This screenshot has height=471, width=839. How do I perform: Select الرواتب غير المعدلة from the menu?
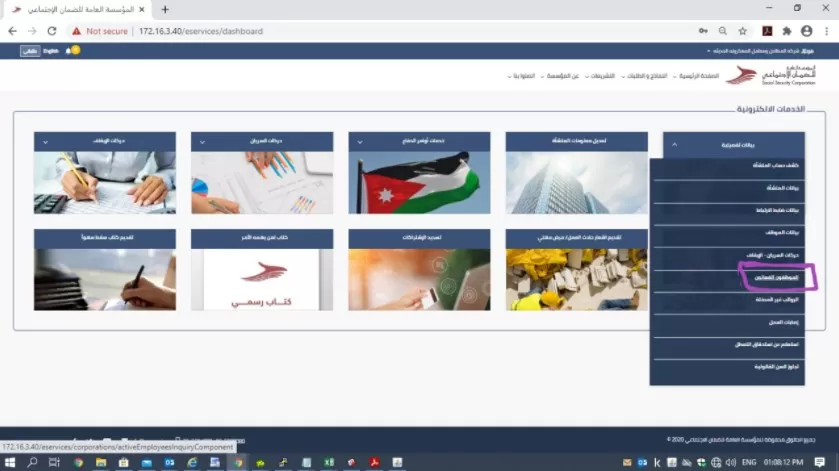[727, 300]
